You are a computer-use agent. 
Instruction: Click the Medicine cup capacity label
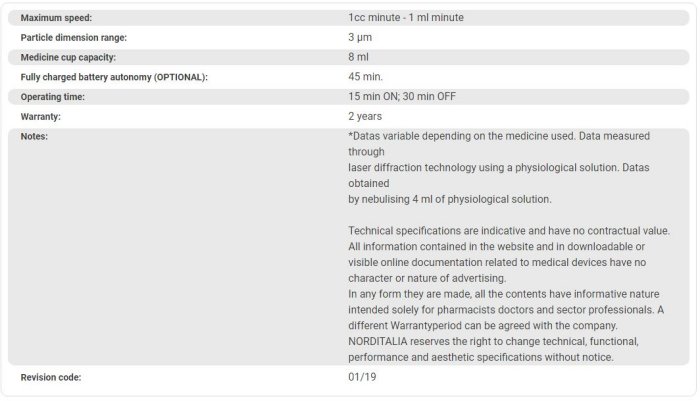pos(68,57)
